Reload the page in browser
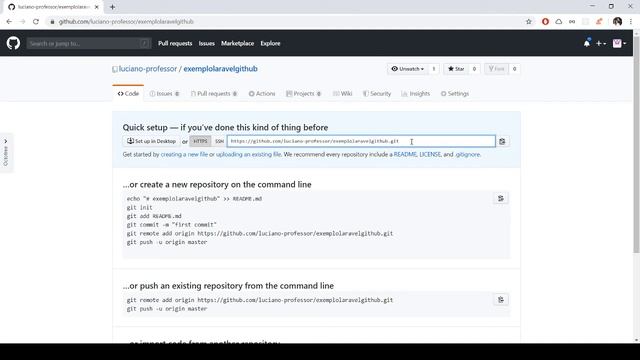Image resolution: width=640 pixels, height=360 pixels. pos(36,22)
